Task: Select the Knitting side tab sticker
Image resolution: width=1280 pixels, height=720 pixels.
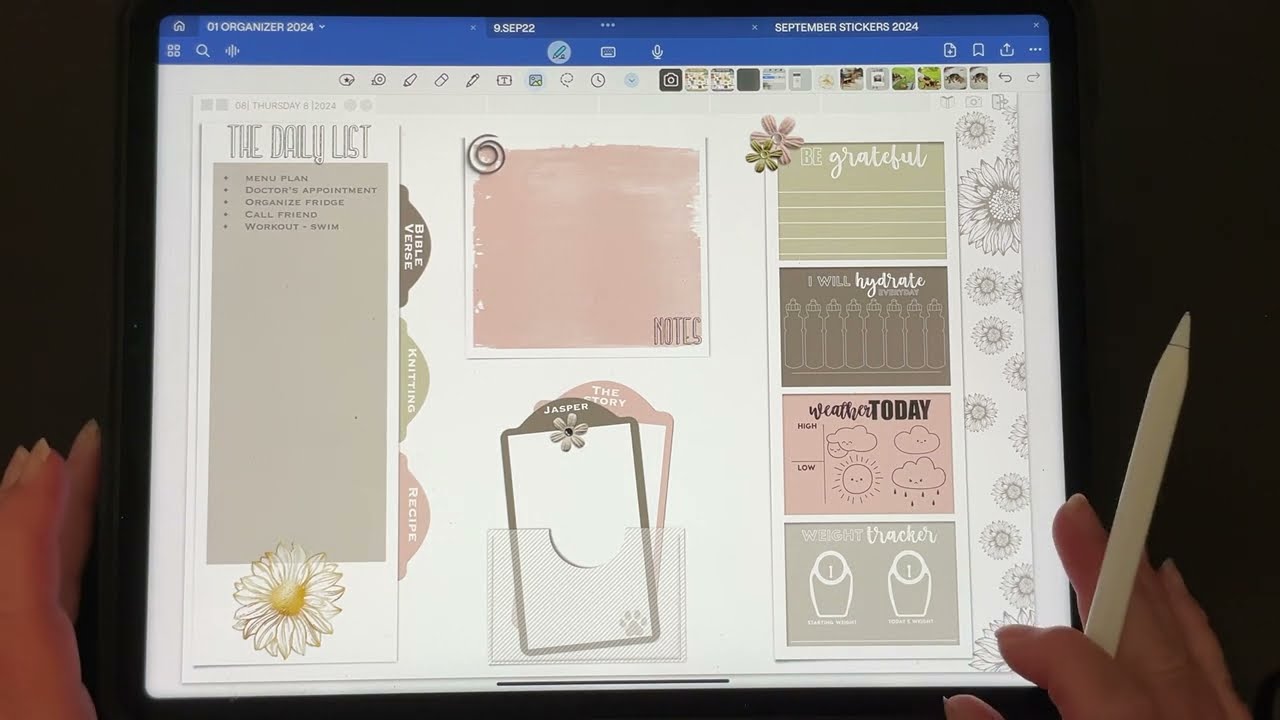Action: (414, 379)
